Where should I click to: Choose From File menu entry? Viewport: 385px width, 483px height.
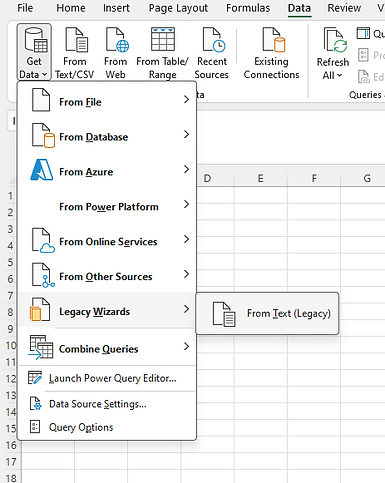tap(107, 101)
